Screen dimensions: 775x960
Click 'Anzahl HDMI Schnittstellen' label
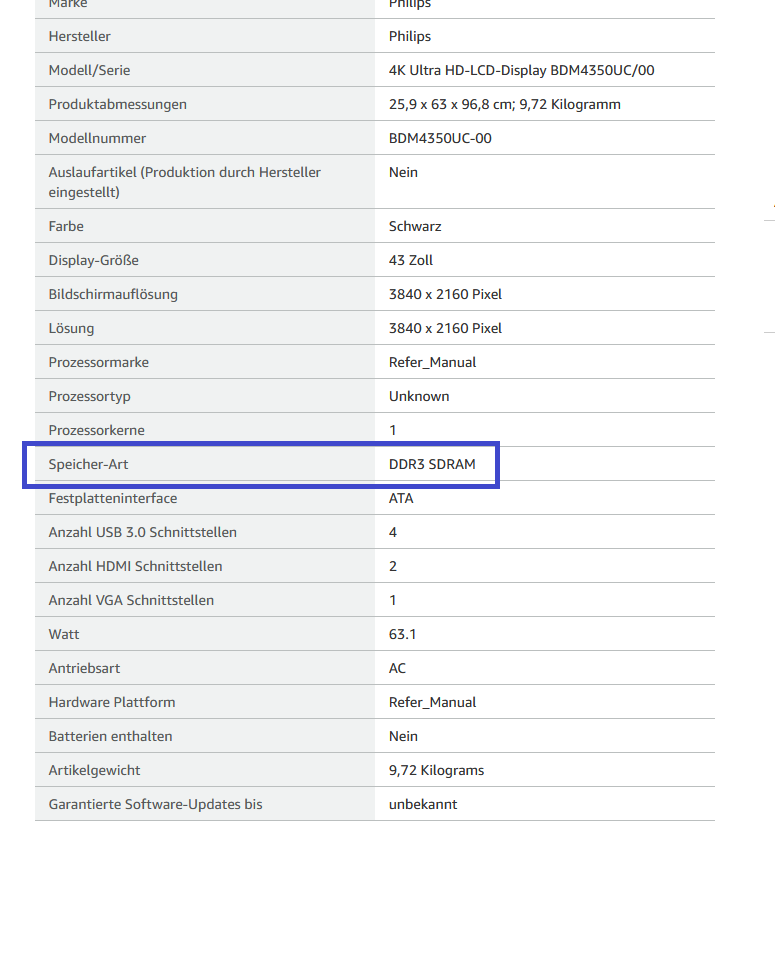tap(135, 566)
